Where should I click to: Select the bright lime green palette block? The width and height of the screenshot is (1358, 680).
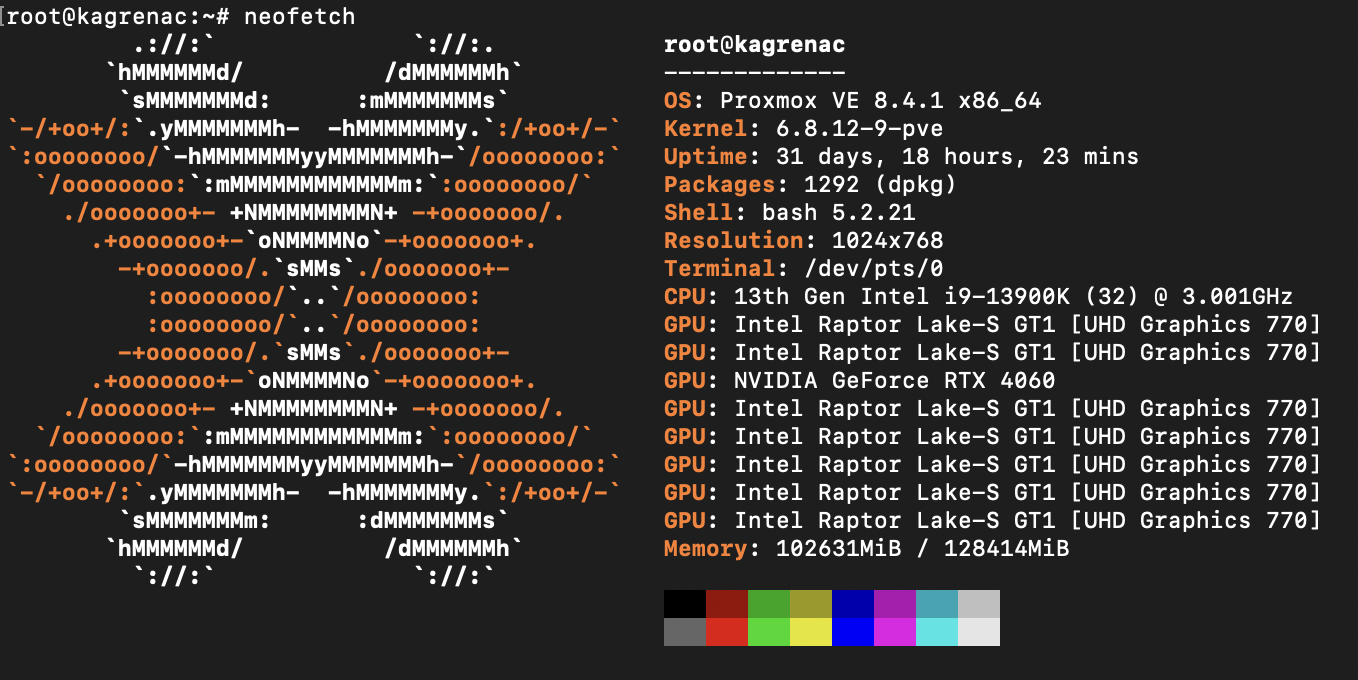(769, 632)
